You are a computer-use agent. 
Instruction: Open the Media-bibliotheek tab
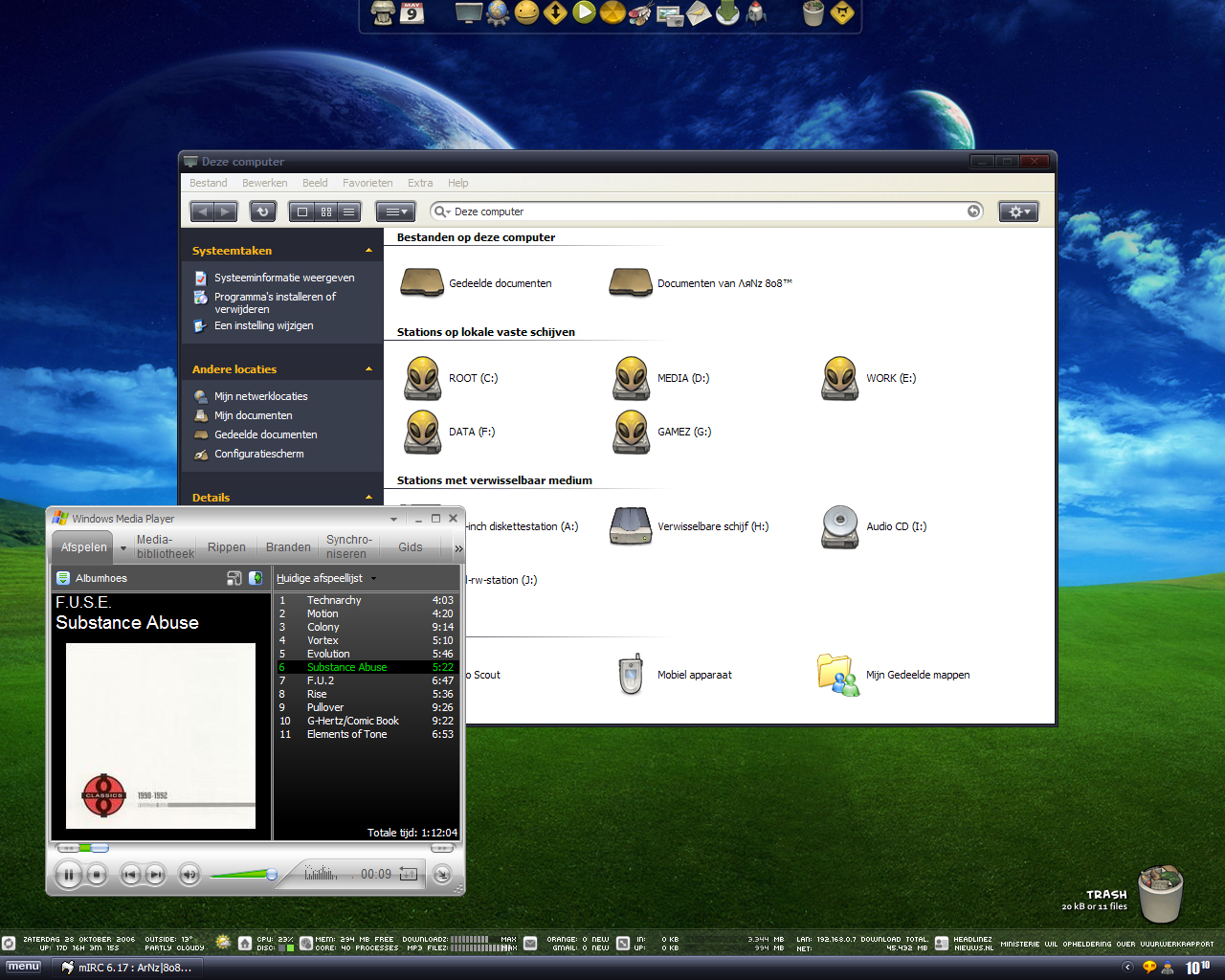coord(165,547)
